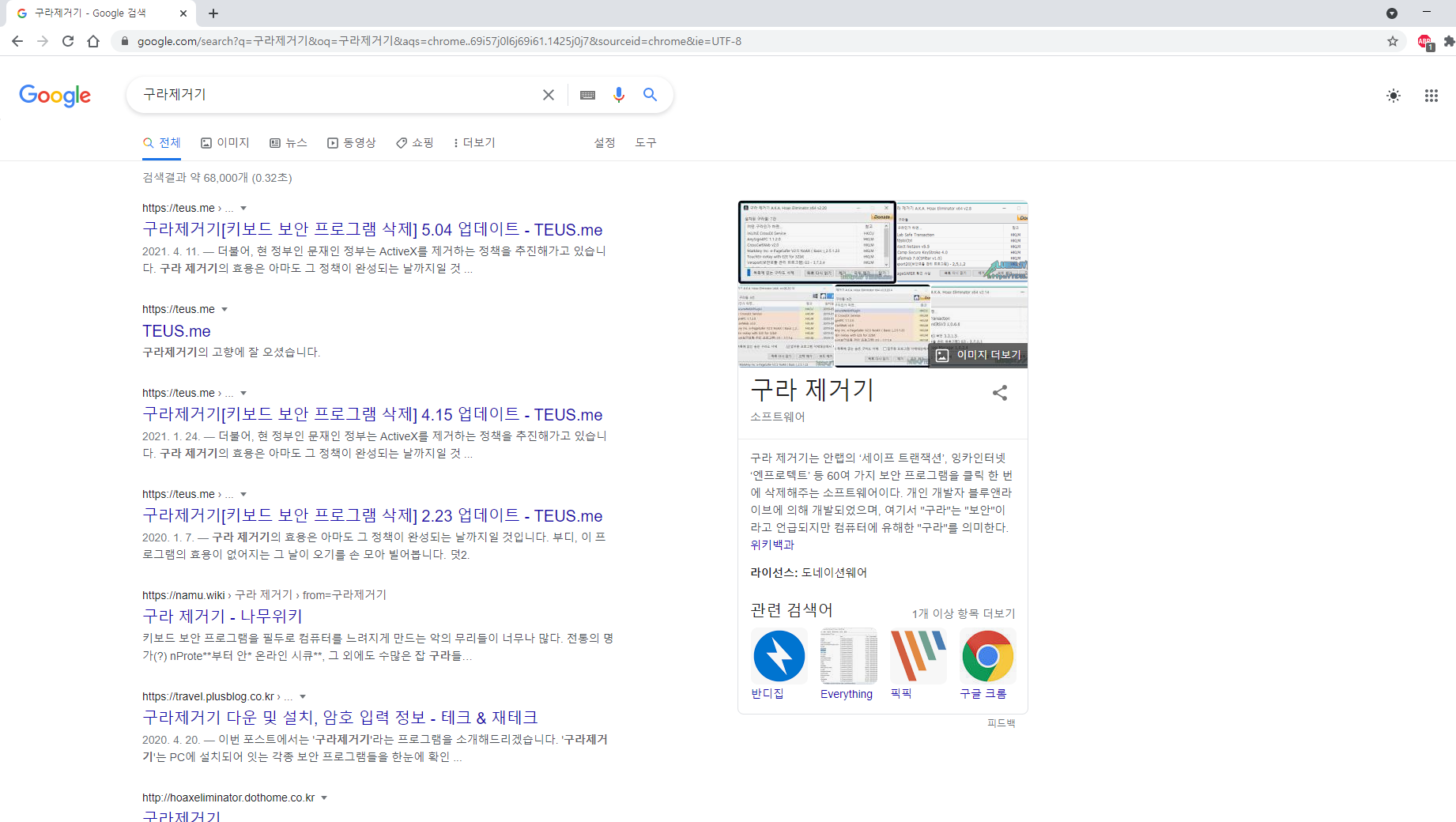Bookmark this page with the star icon

coord(1393,41)
